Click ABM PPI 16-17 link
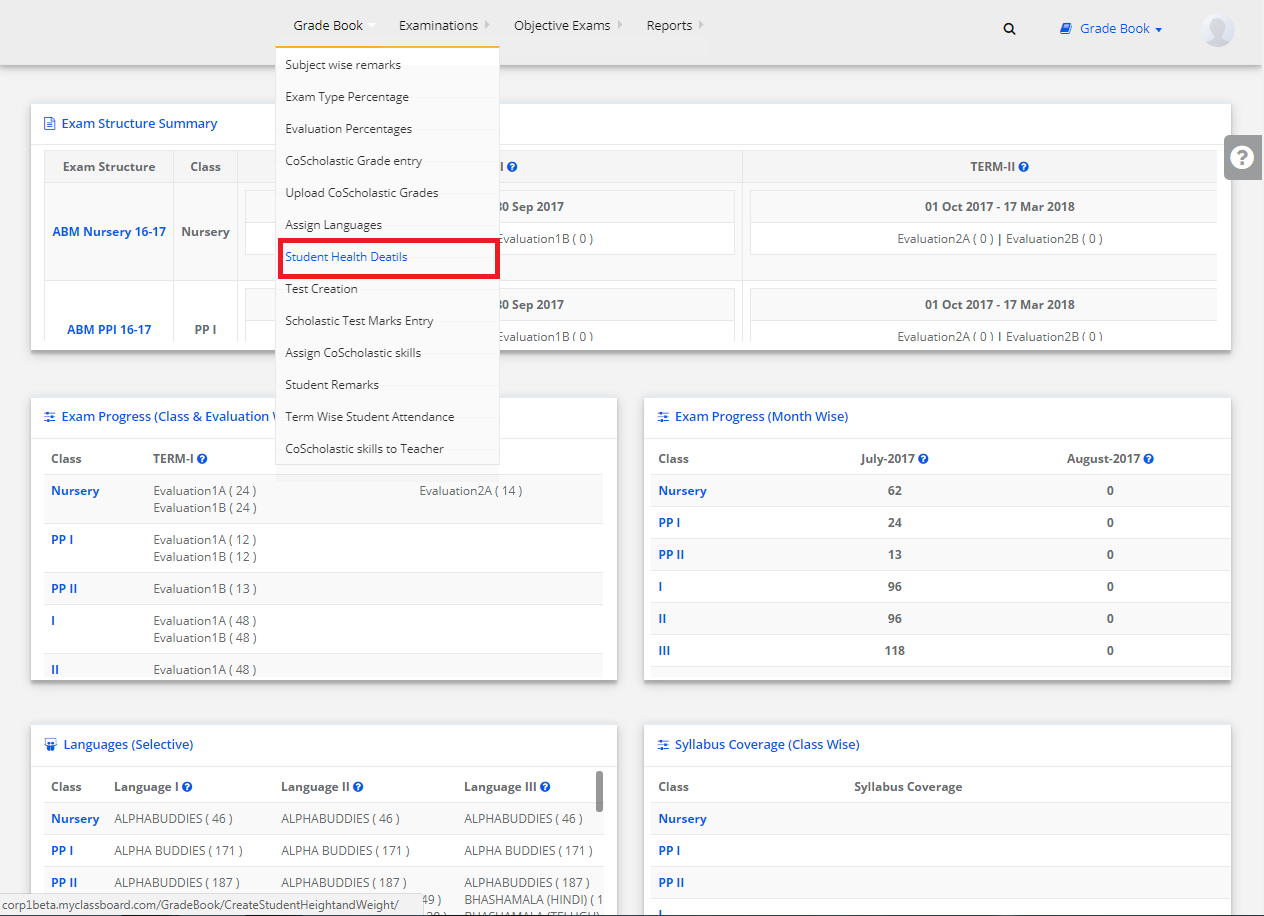 109,330
